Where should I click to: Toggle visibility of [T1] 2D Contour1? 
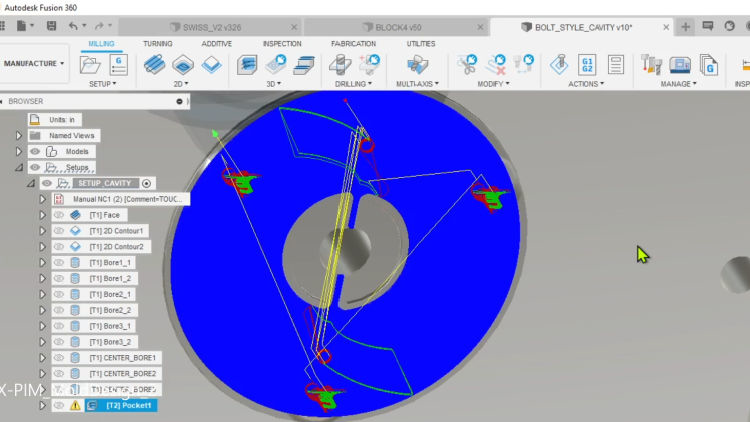tap(59, 231)
